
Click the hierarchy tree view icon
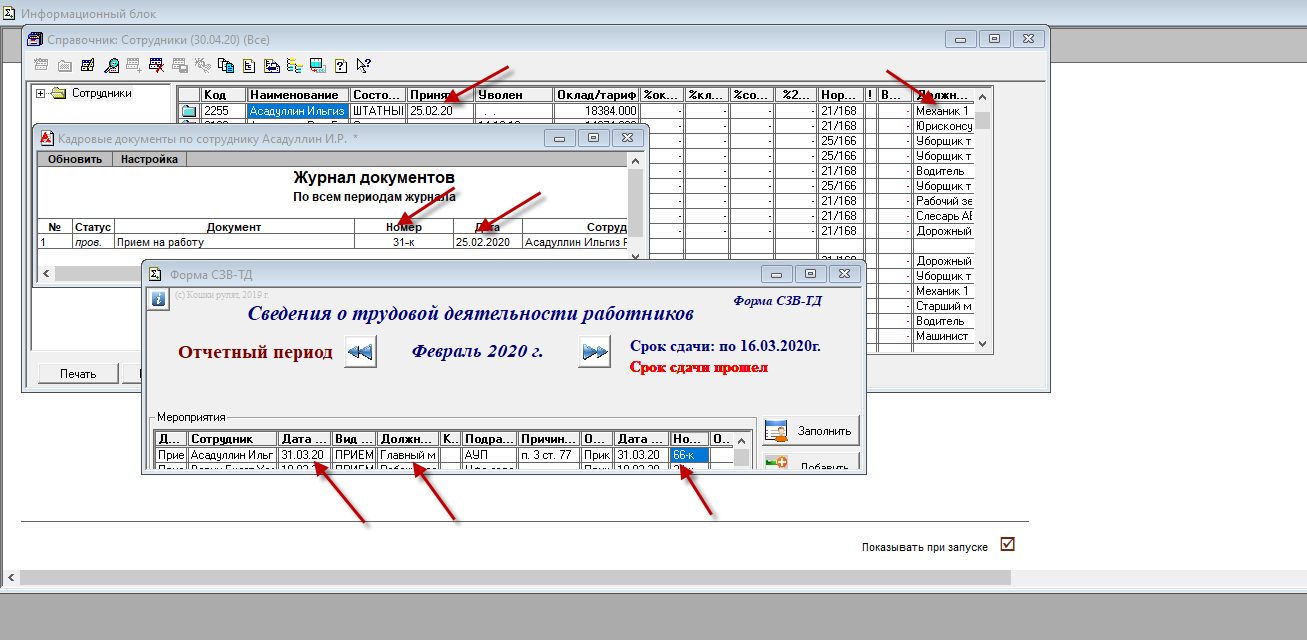(295, 65)
